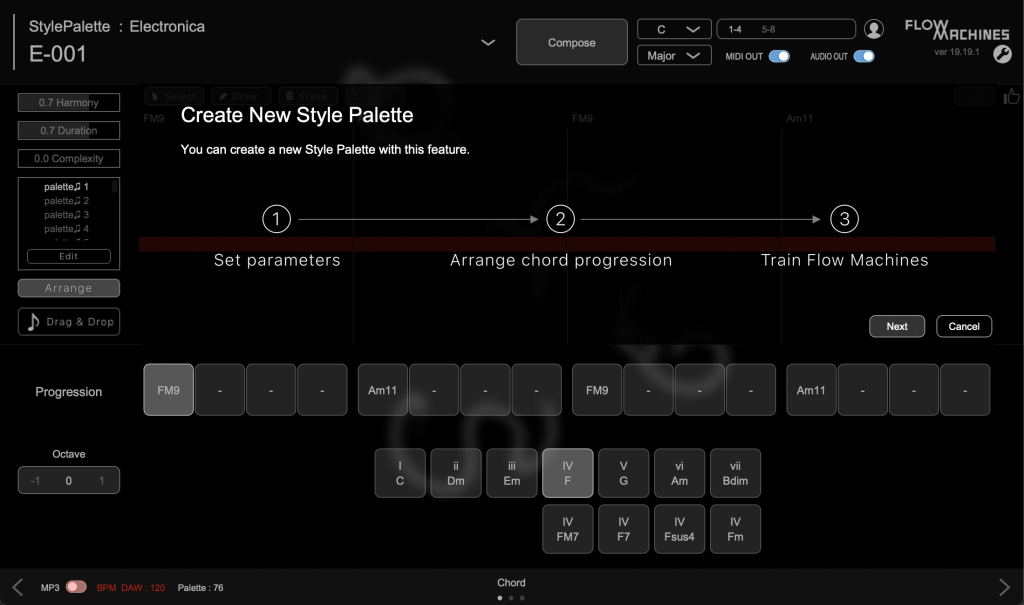The height and width of the screenshot is (605, 1024).
Task: Click the Next button
Action: tap(897, 326)
